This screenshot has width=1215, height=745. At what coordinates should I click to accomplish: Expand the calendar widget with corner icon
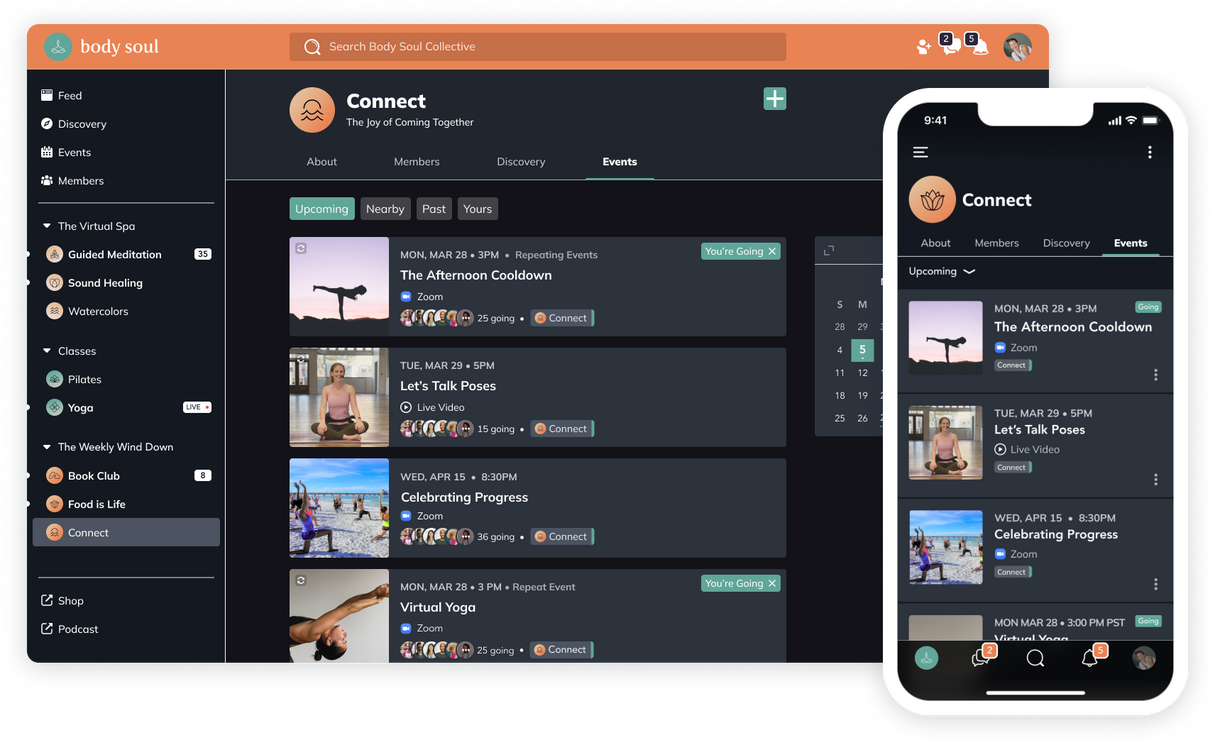click(x=827, y=250)
